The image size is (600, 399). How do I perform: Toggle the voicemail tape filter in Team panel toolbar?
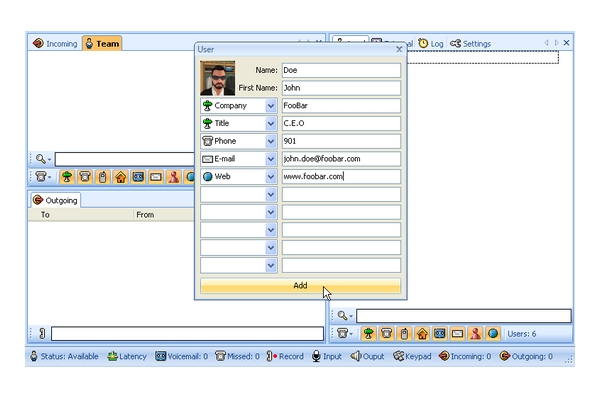click(x=138, y=177)
